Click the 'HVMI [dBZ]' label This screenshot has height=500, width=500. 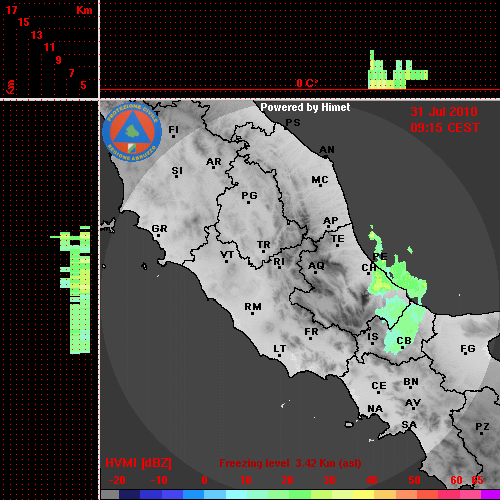(x=138, y=463)
